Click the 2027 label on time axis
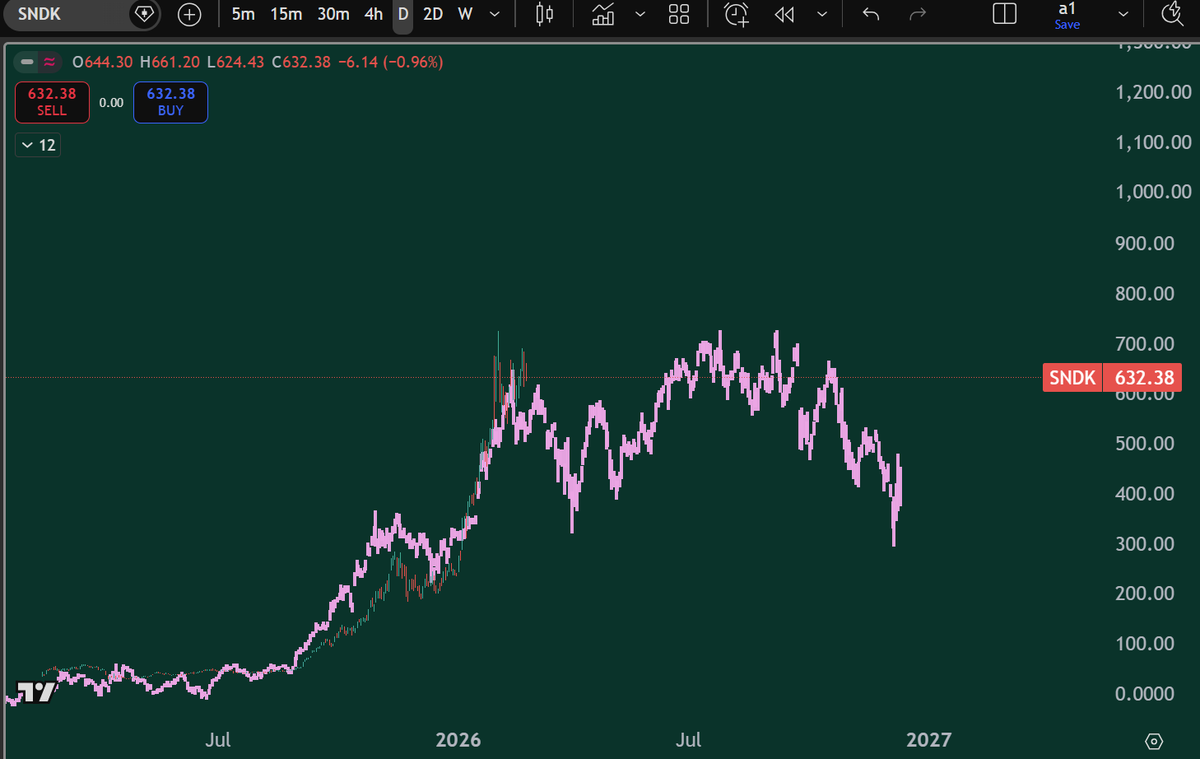 929,740
